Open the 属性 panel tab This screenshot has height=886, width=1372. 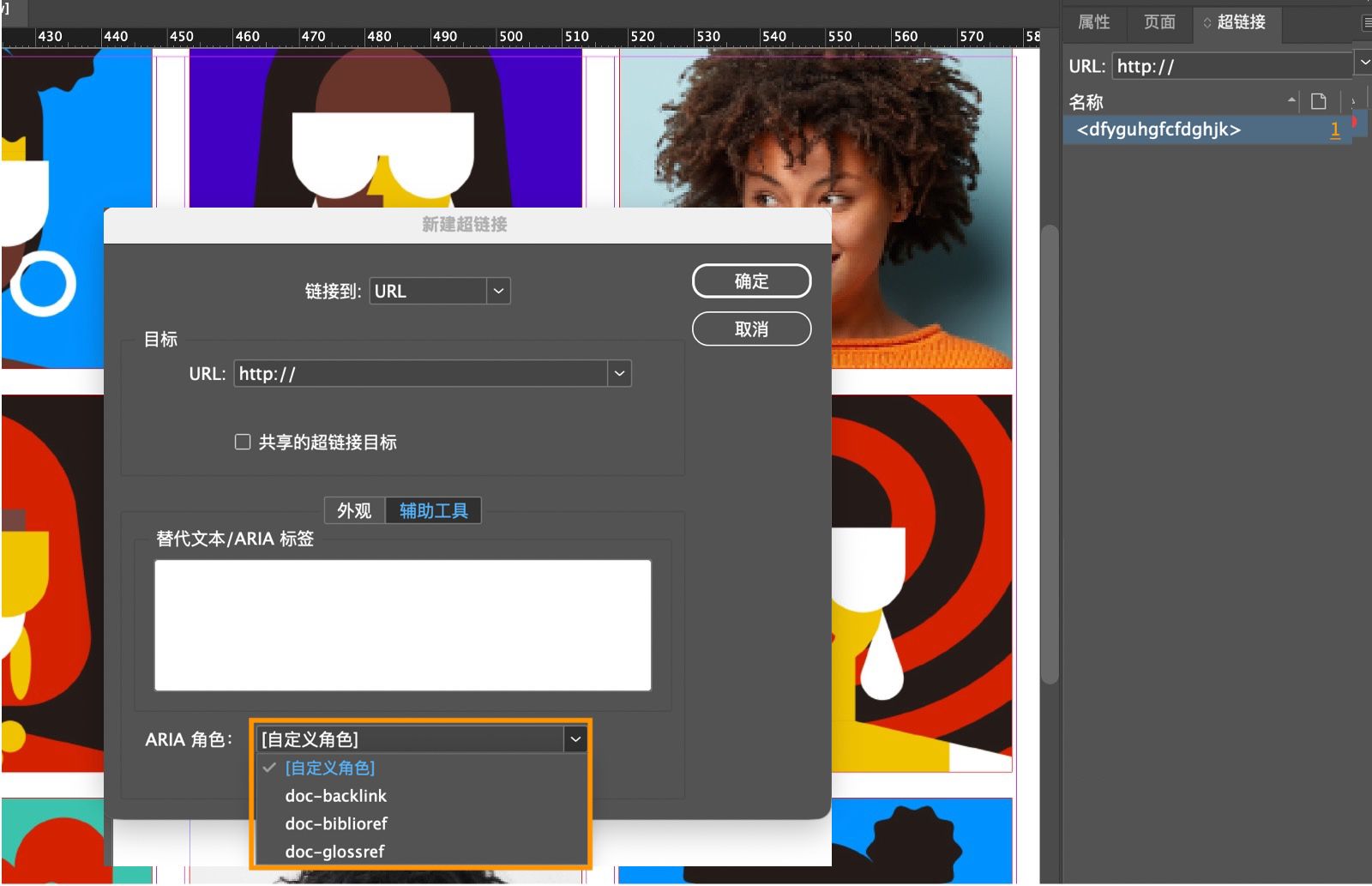(x=1093, y=23)
